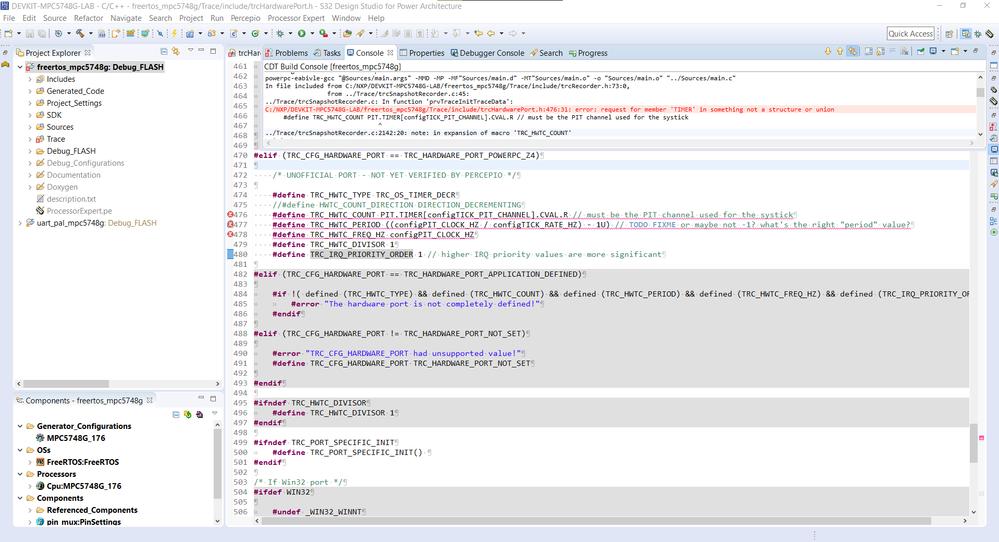Select description.txt in Project Explorer
The width and height of the screenshot is (999, 542).
(71, 199)
